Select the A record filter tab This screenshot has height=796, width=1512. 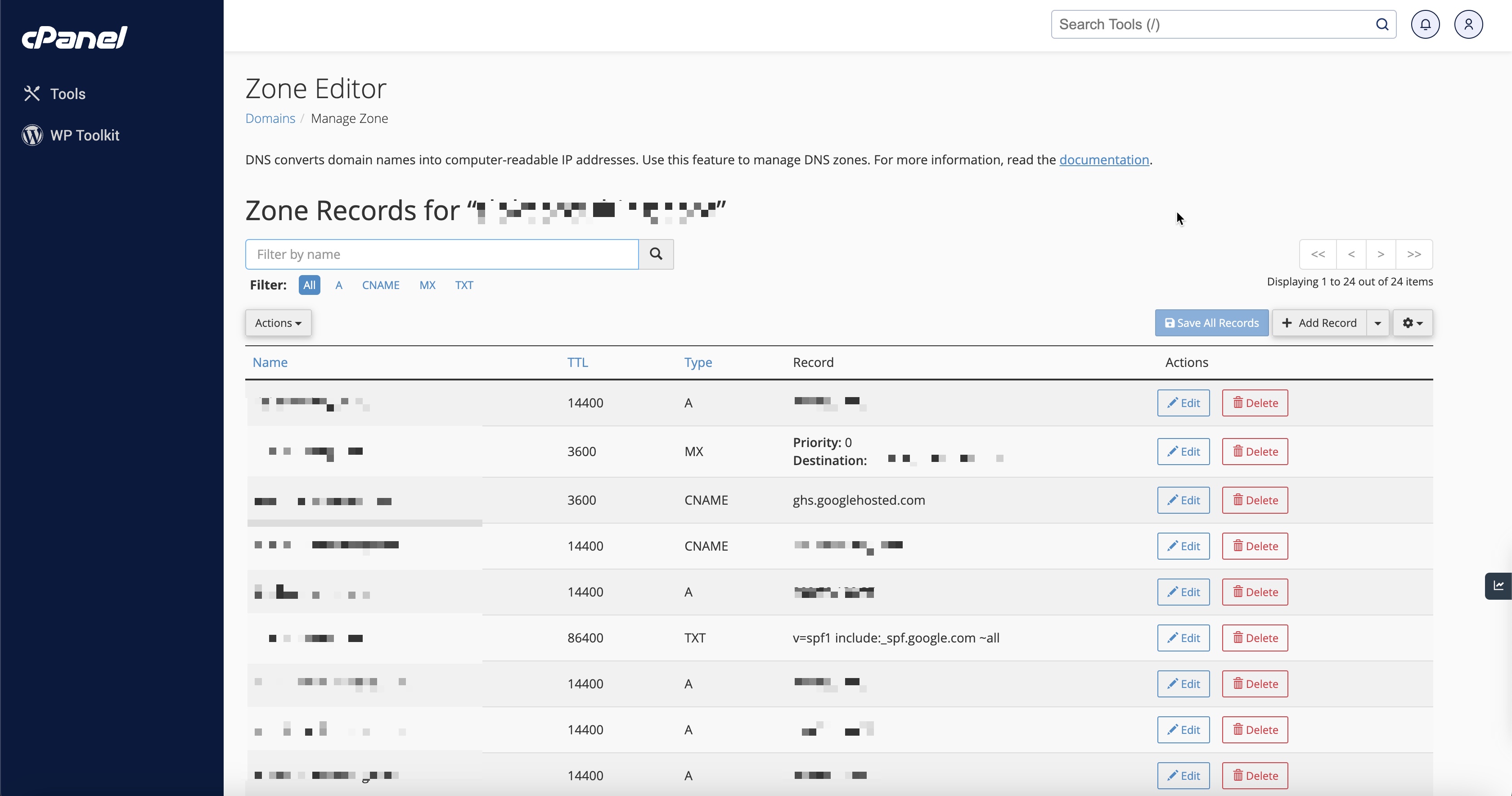pos(338,285)
